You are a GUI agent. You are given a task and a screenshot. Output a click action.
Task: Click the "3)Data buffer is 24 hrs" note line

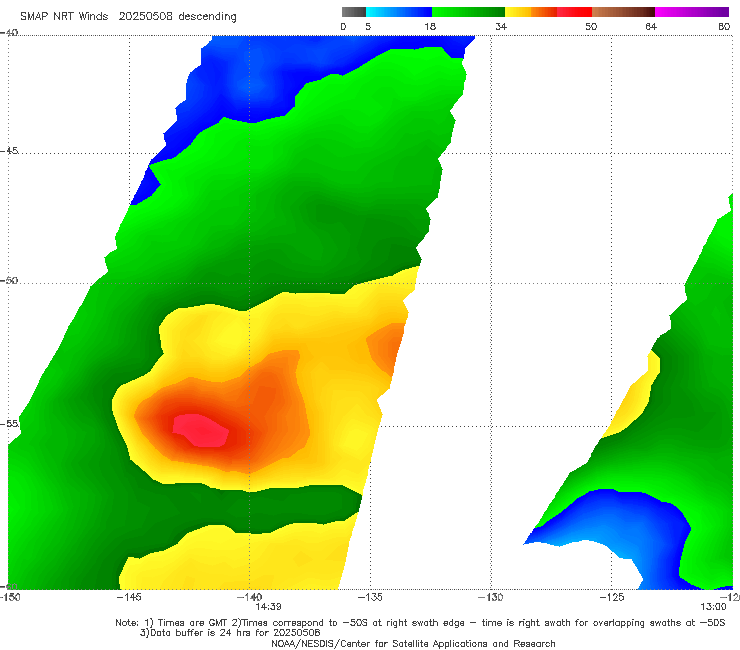(x=230, y=633)
